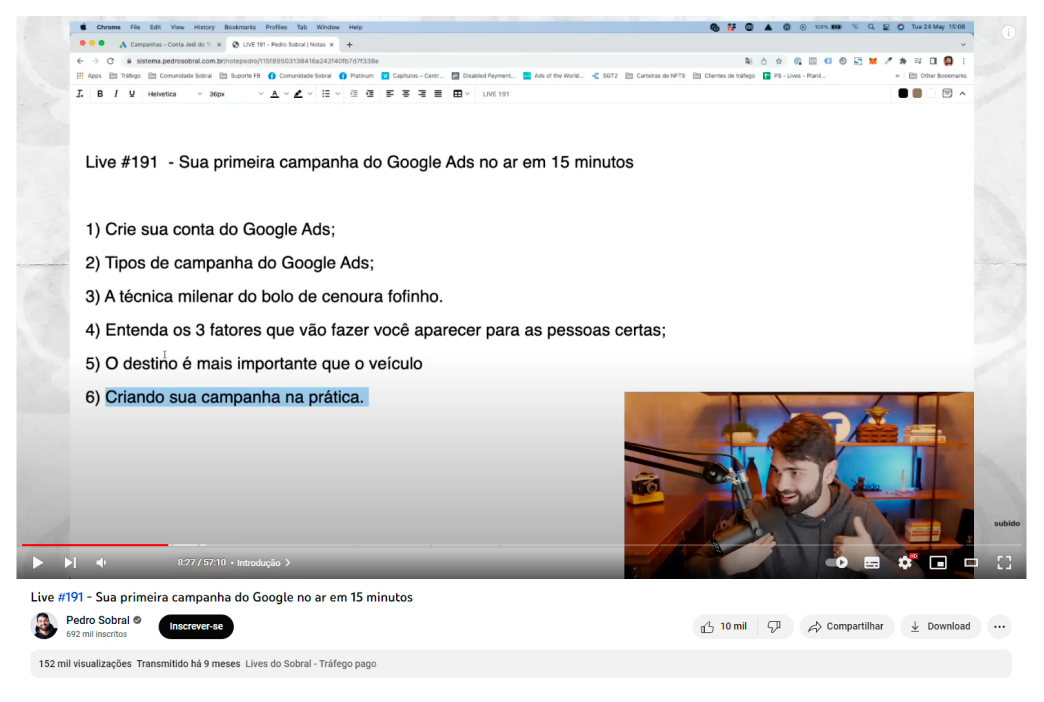
Task: Click the Pedro Sobral channel avatar
Action: 44,625
